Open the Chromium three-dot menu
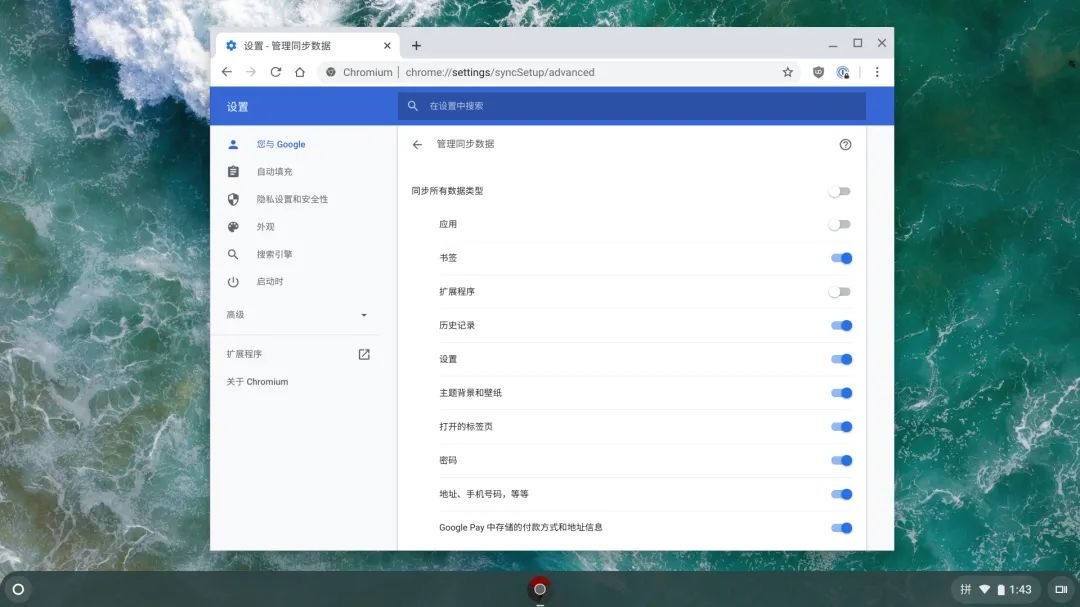Viewport: 1080px width, 607px height. (877, 72)
